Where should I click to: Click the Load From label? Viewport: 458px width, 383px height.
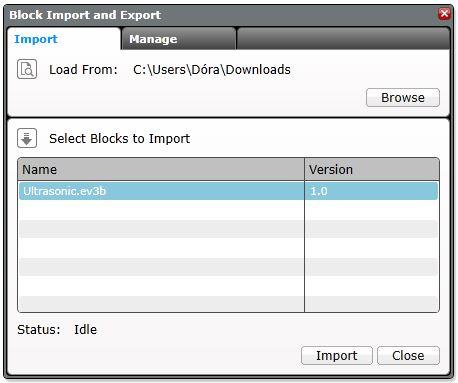coord(83,70)
